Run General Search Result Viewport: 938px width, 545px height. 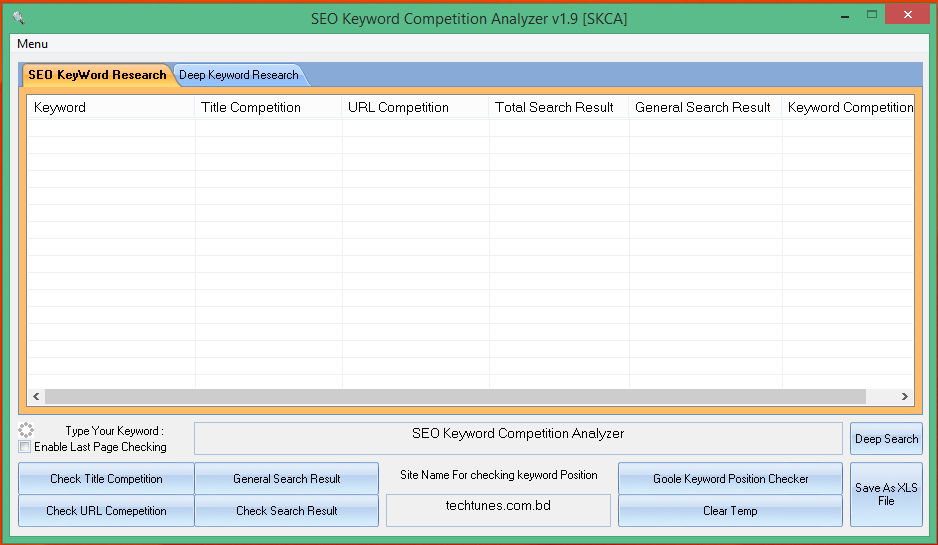[287, 479]
